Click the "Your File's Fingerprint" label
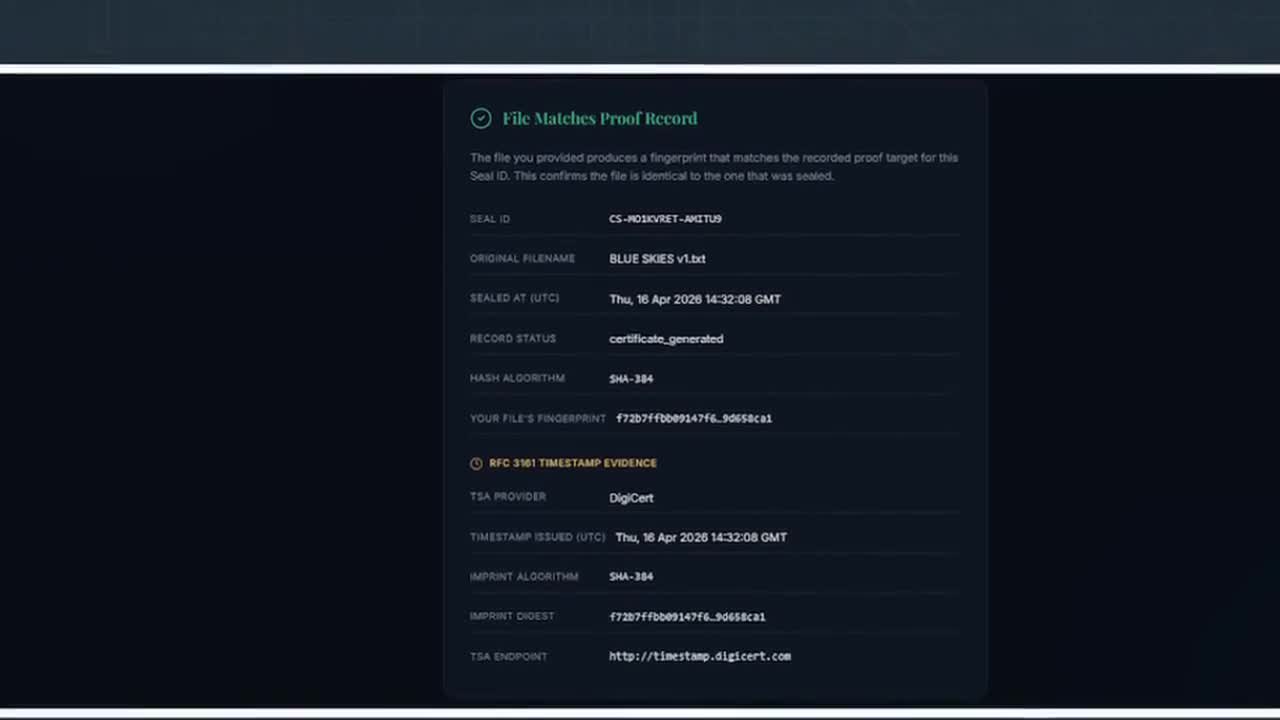Screen dimensions: 1280x720 [x=538, y=419]
